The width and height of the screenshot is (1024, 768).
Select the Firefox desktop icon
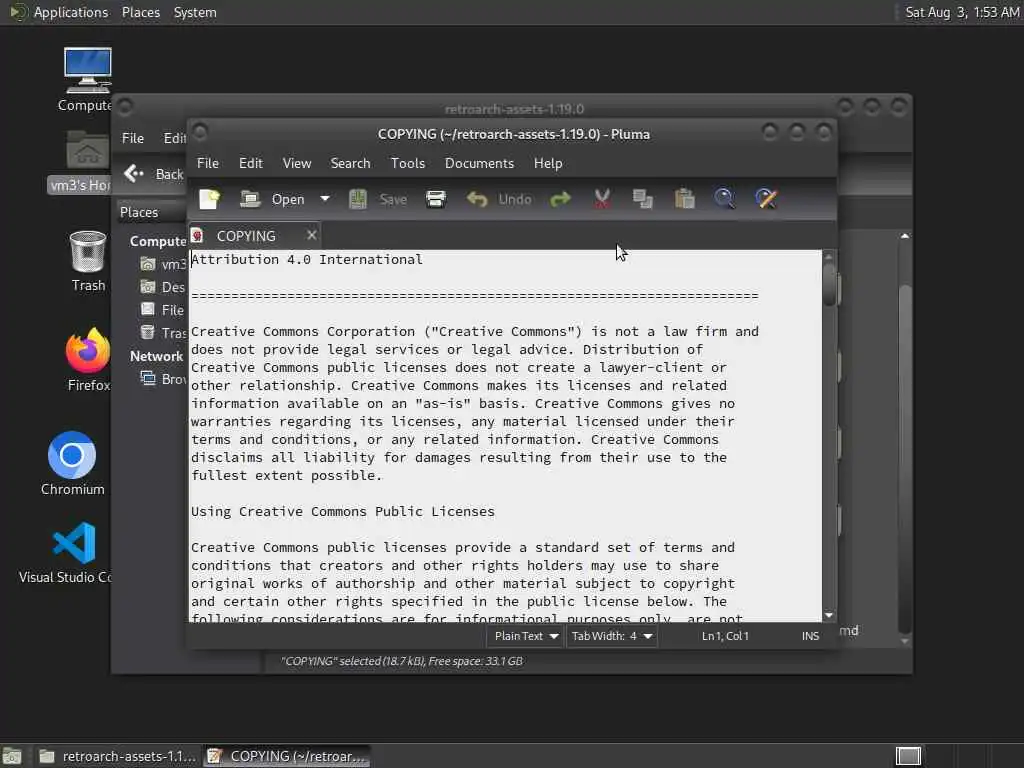(x=88, y=359)
